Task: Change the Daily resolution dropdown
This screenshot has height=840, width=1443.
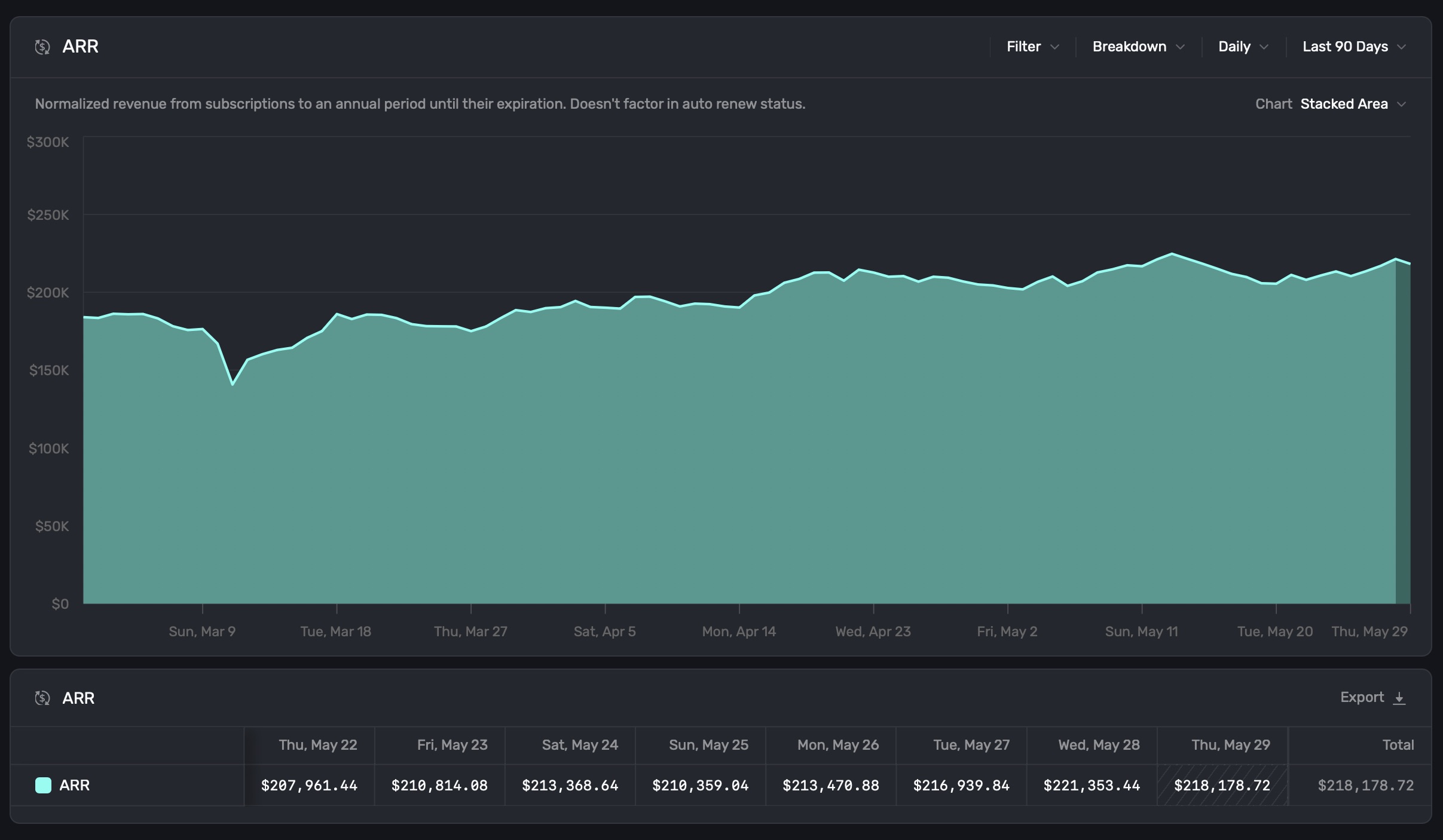Action: [1243, 47]
